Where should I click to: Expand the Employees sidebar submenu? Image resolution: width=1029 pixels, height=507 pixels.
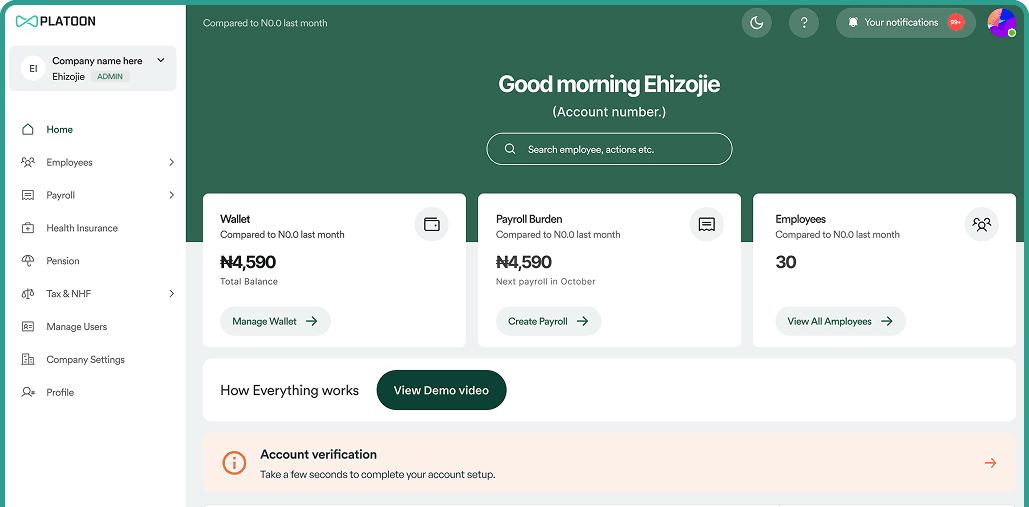point(171,162)
